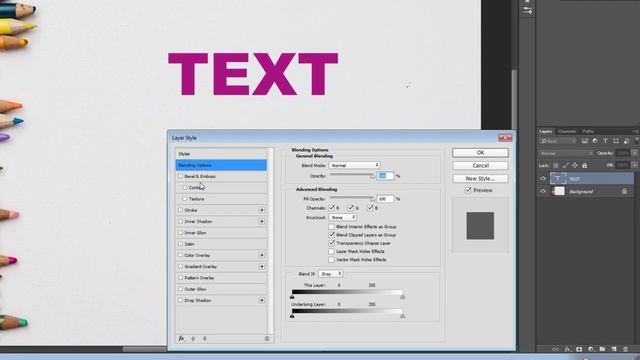Click the type layer filter icon

[605, 141]
